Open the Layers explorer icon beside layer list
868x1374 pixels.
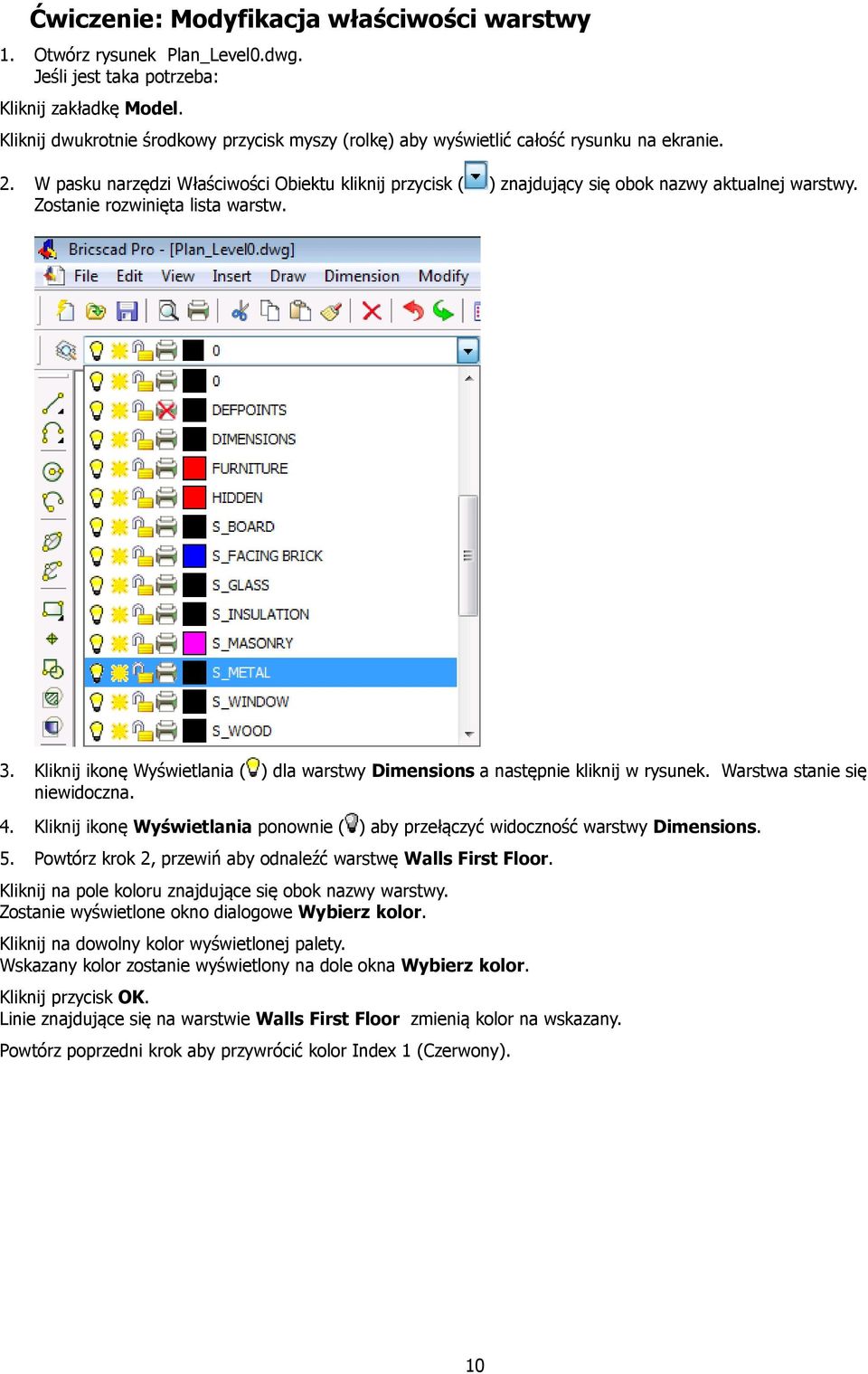(x=64, y=350)
